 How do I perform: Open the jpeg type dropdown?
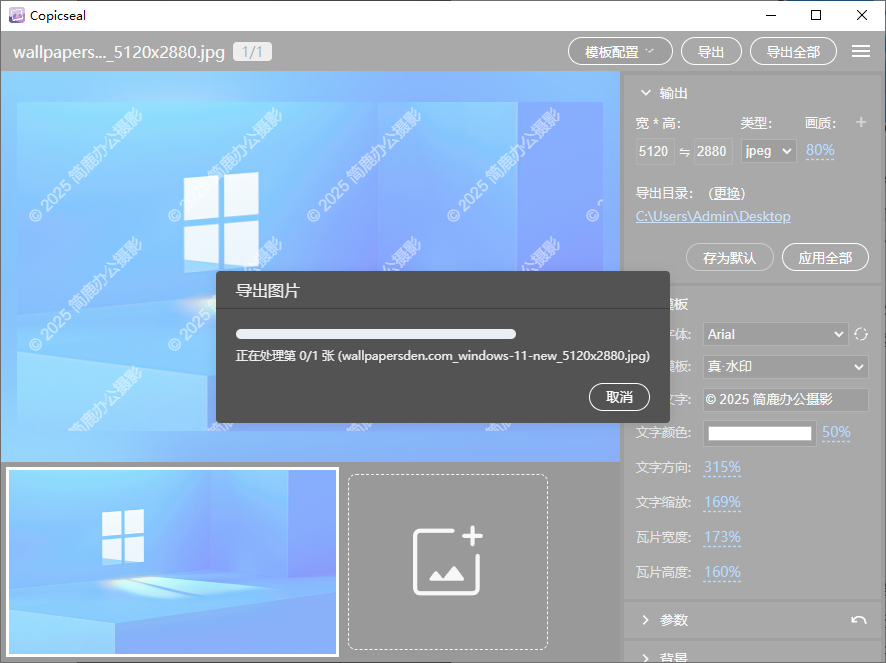pos(768,151)
